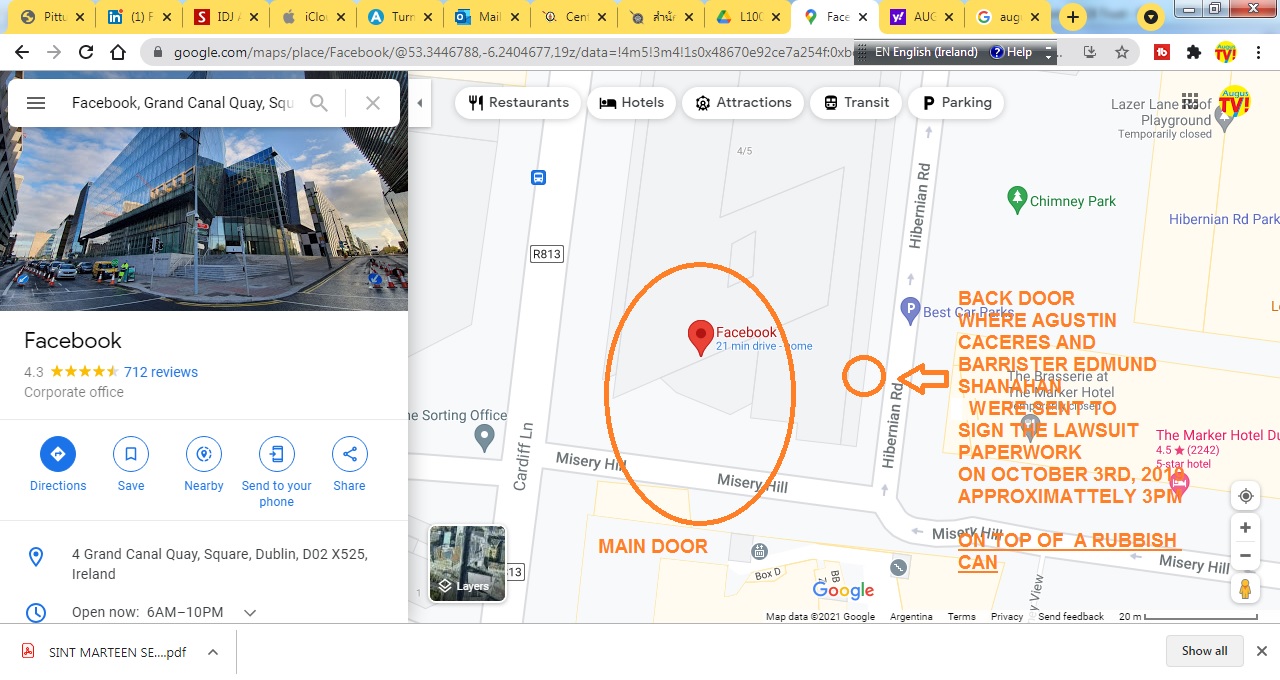This screenshot has height=680, width=1280.
Task: Open the 712 reviews link
Action: (x=161, y=372)
